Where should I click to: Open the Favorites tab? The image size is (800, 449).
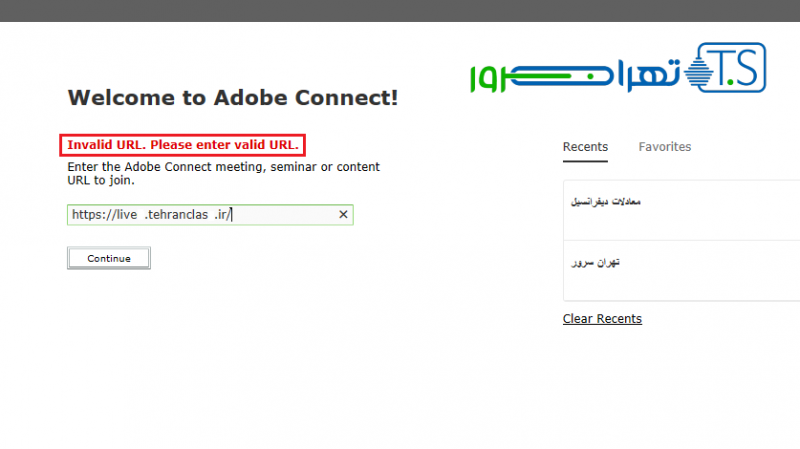pos(665,147)
